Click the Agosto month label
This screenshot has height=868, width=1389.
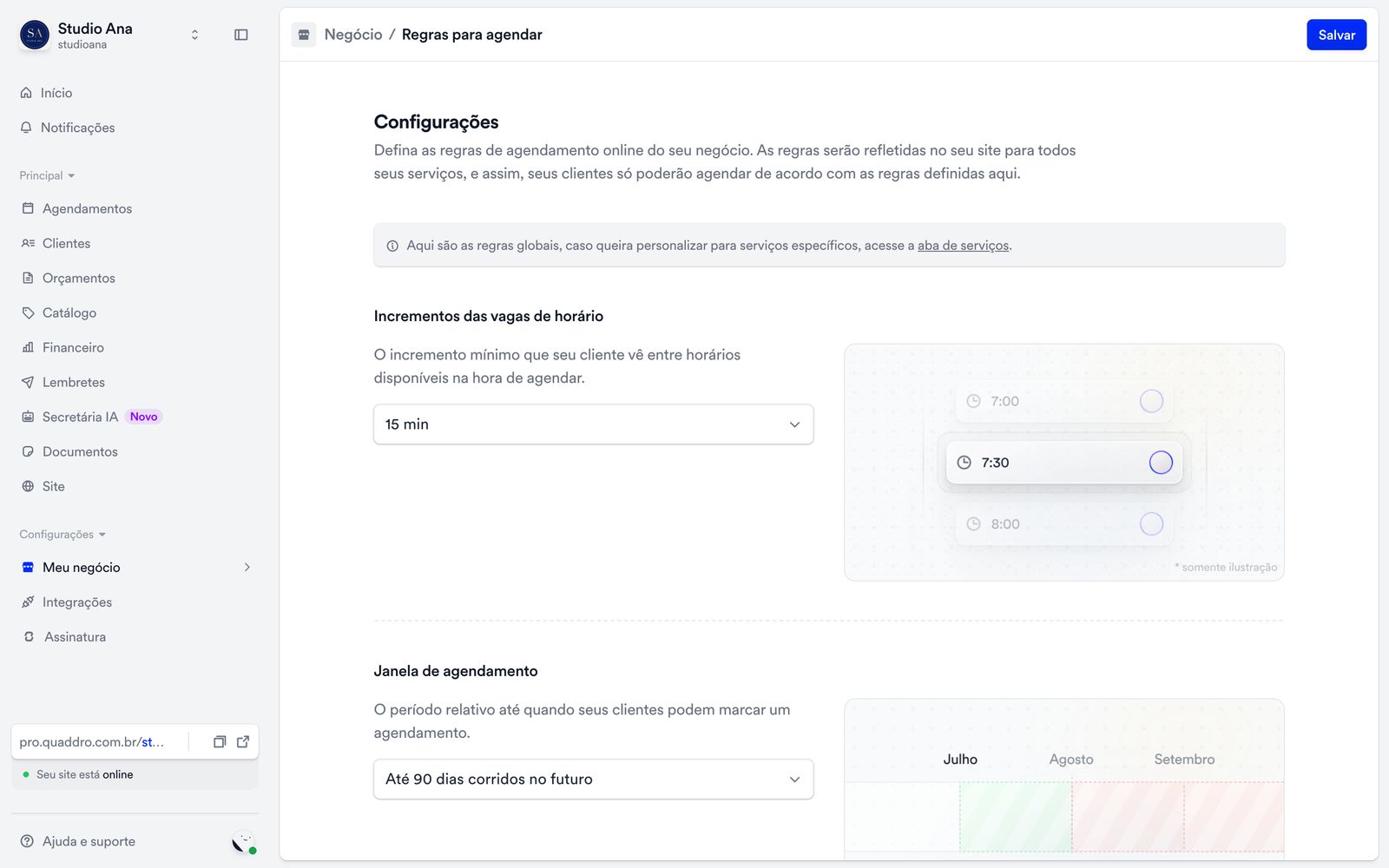pos(1071,759)
